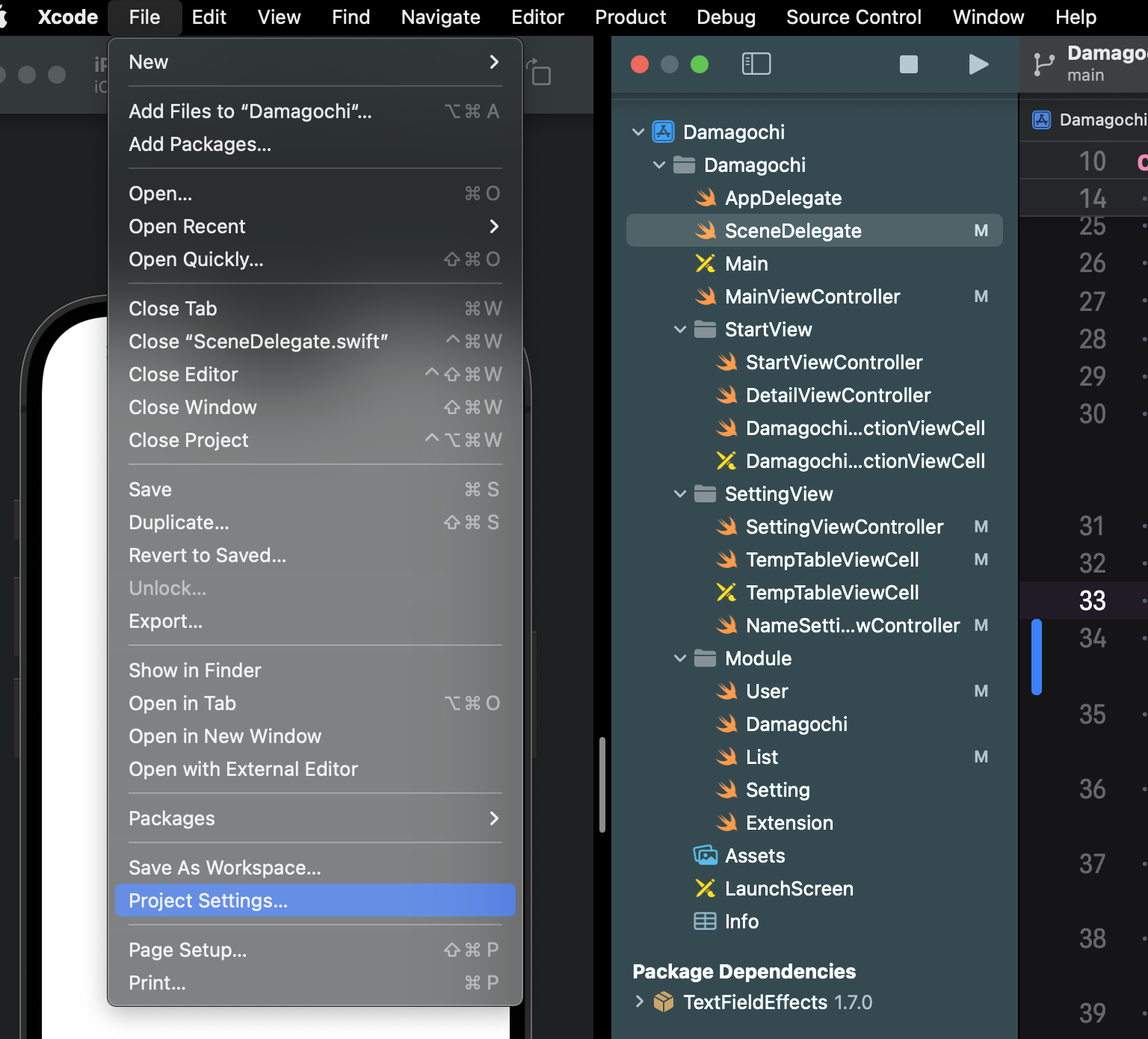Select Show in Finder menu item

(315, 670)
